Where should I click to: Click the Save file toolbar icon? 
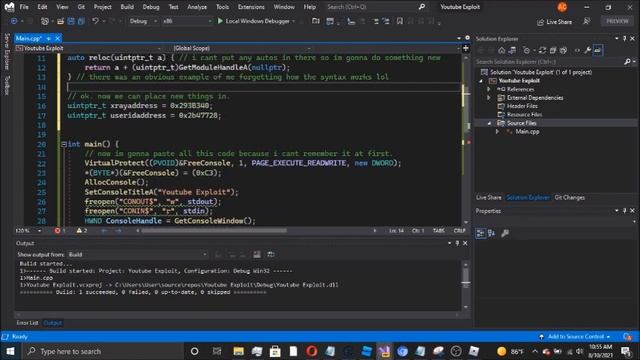point(71,21)
